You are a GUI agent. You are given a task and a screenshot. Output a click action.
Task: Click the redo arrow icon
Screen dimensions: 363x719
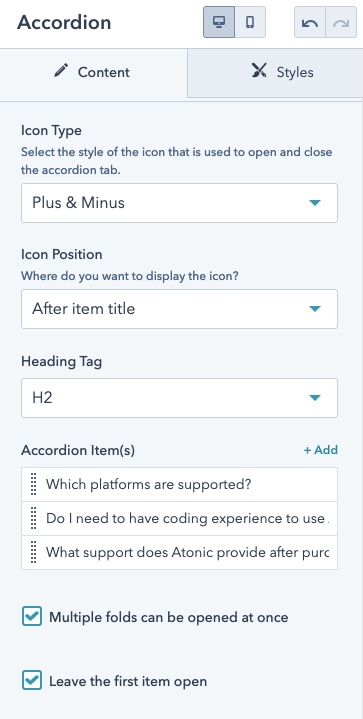341,22
